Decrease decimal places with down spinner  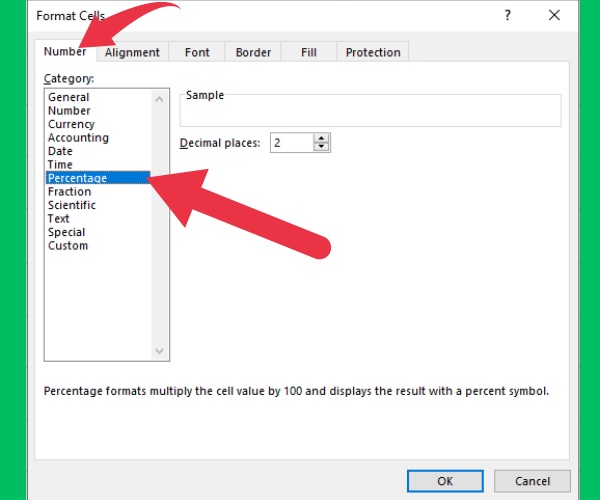tap(321, 147)
